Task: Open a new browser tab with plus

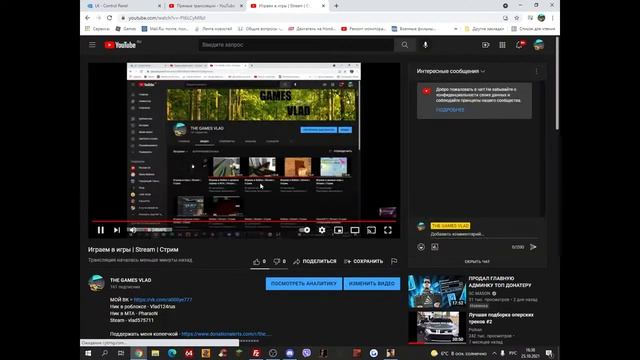Action: point(336,6)
